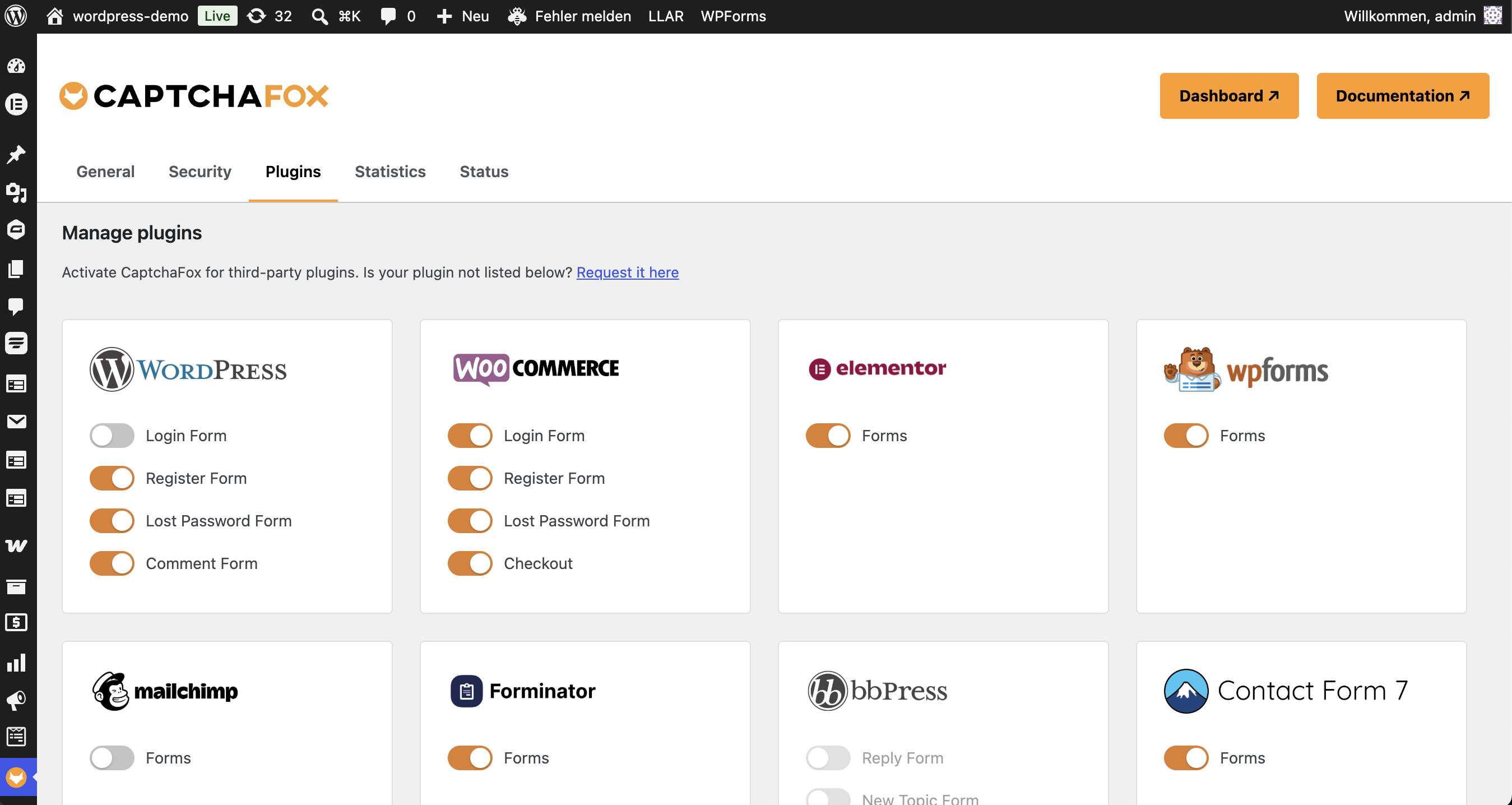This screenshot has height=805, width=1512.
Task: Click the ⌘K search shortcut label
Action: (x=350, y=16)
